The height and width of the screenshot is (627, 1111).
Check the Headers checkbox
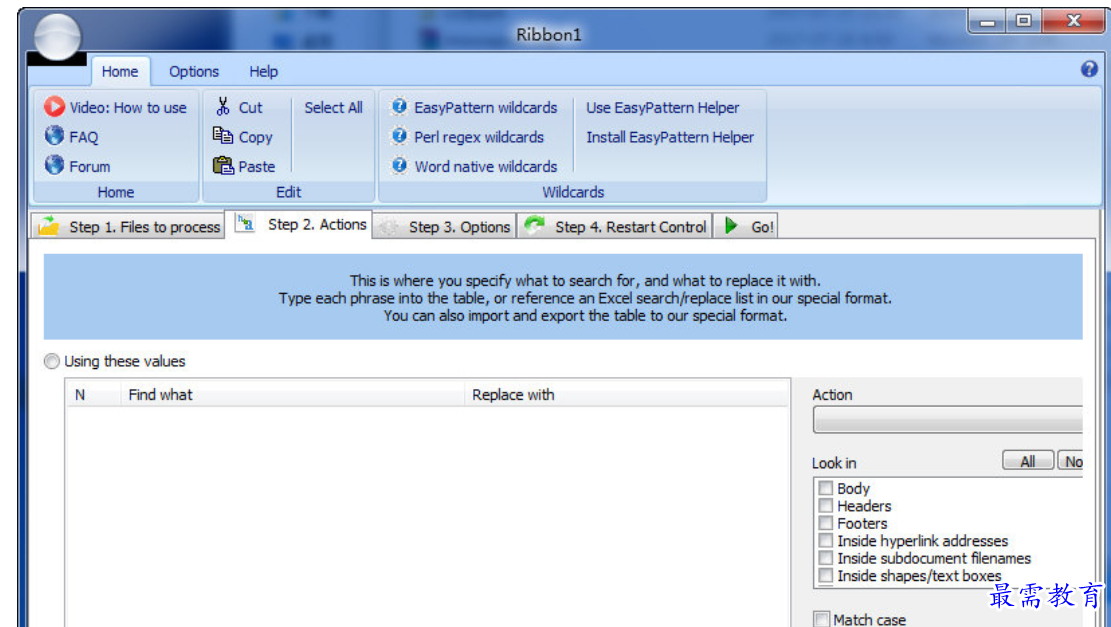pyautogui.click(x=825, y=505)
